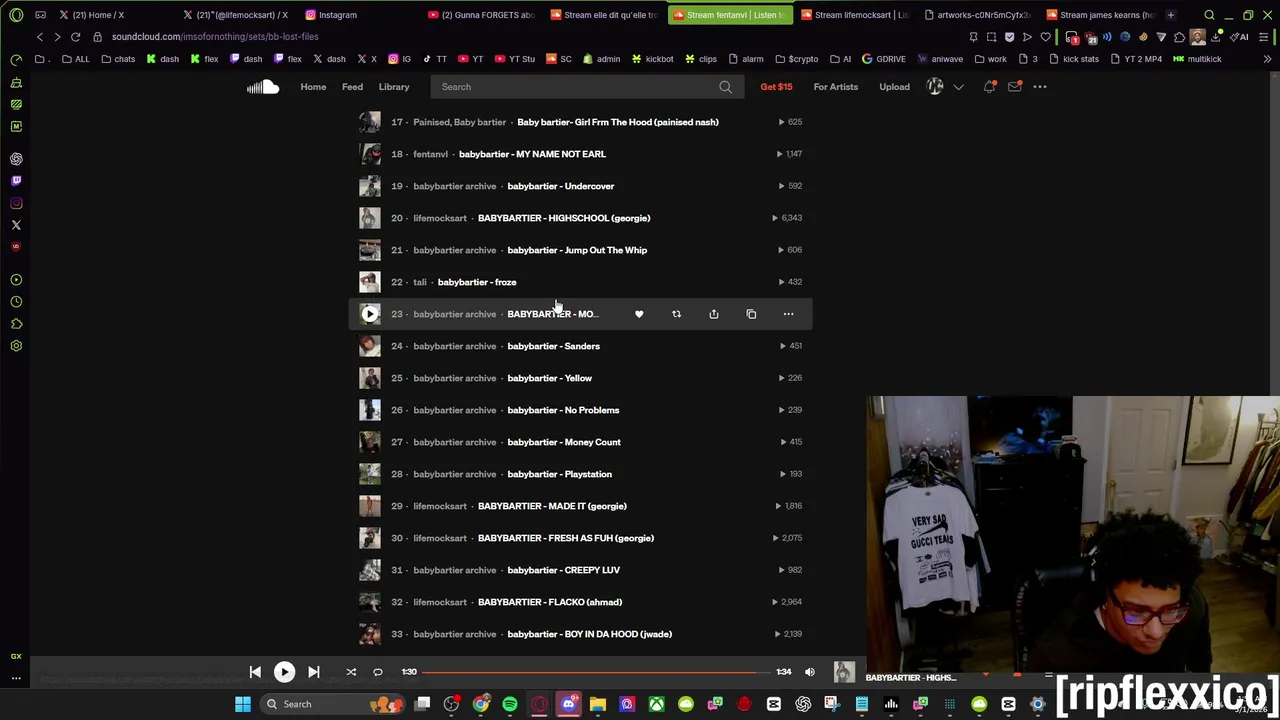Image resolution: width=1280 pixels, height=720 pixels.
Task: Open Spotify from the taskbar
Action: (x=510, y=704)
